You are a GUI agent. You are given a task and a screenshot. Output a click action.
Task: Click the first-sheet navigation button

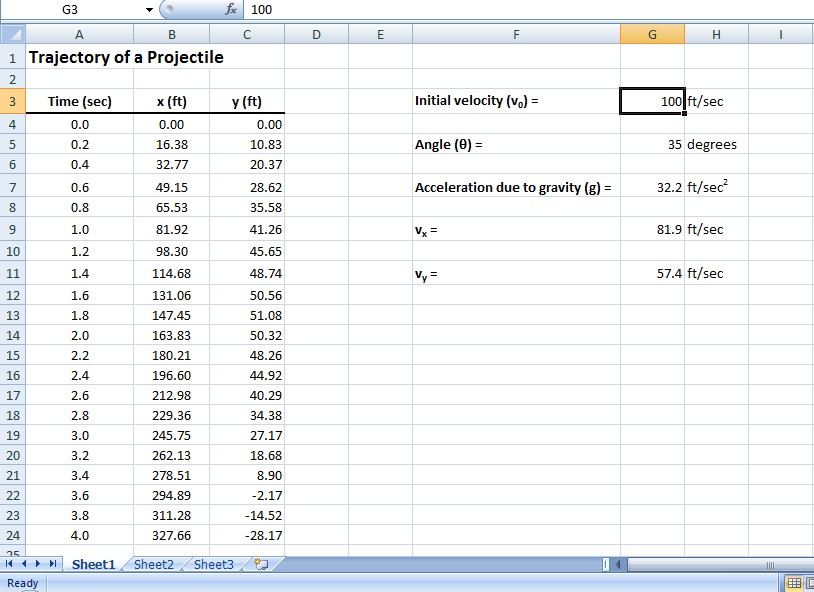[9, 564]
